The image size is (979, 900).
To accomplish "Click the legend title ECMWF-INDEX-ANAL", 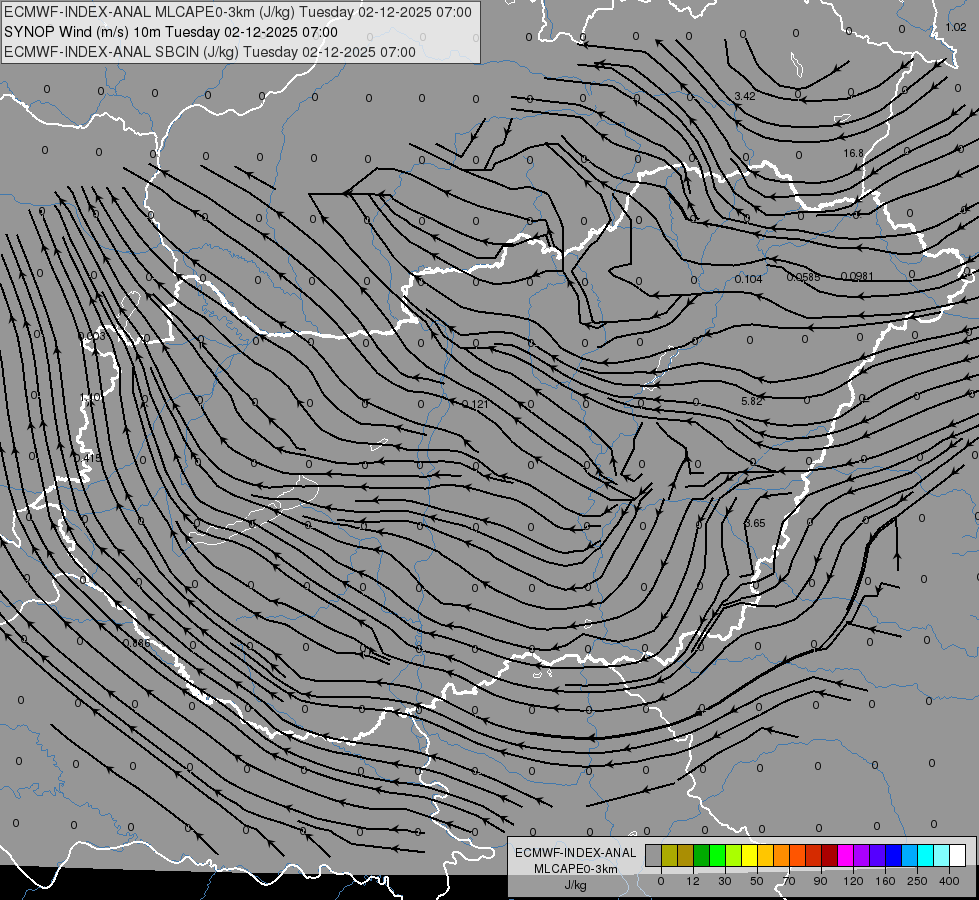I will pyautogui.click(x=576, y=853).
